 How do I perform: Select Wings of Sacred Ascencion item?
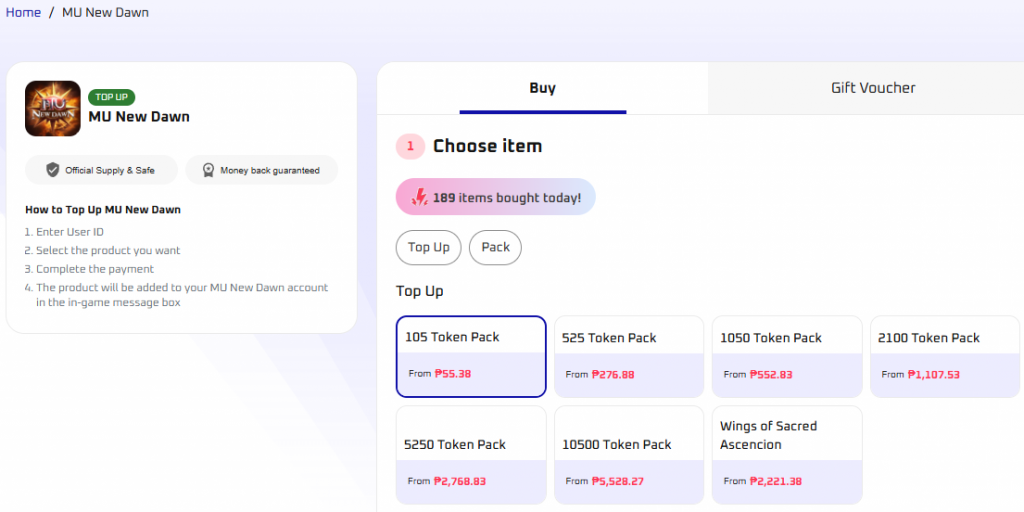click(x=787, y=455)
